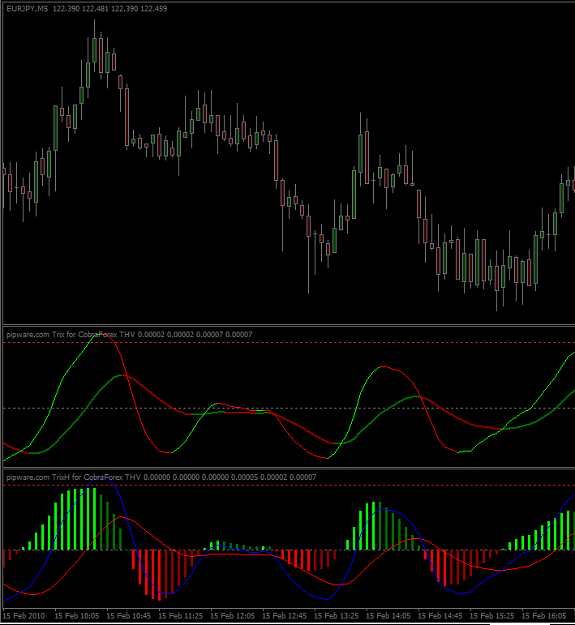This screenshot has height=625, width=575.
Task: Click the 122.481 high price value
Action: pyautogui.click(x=95, y=8)
